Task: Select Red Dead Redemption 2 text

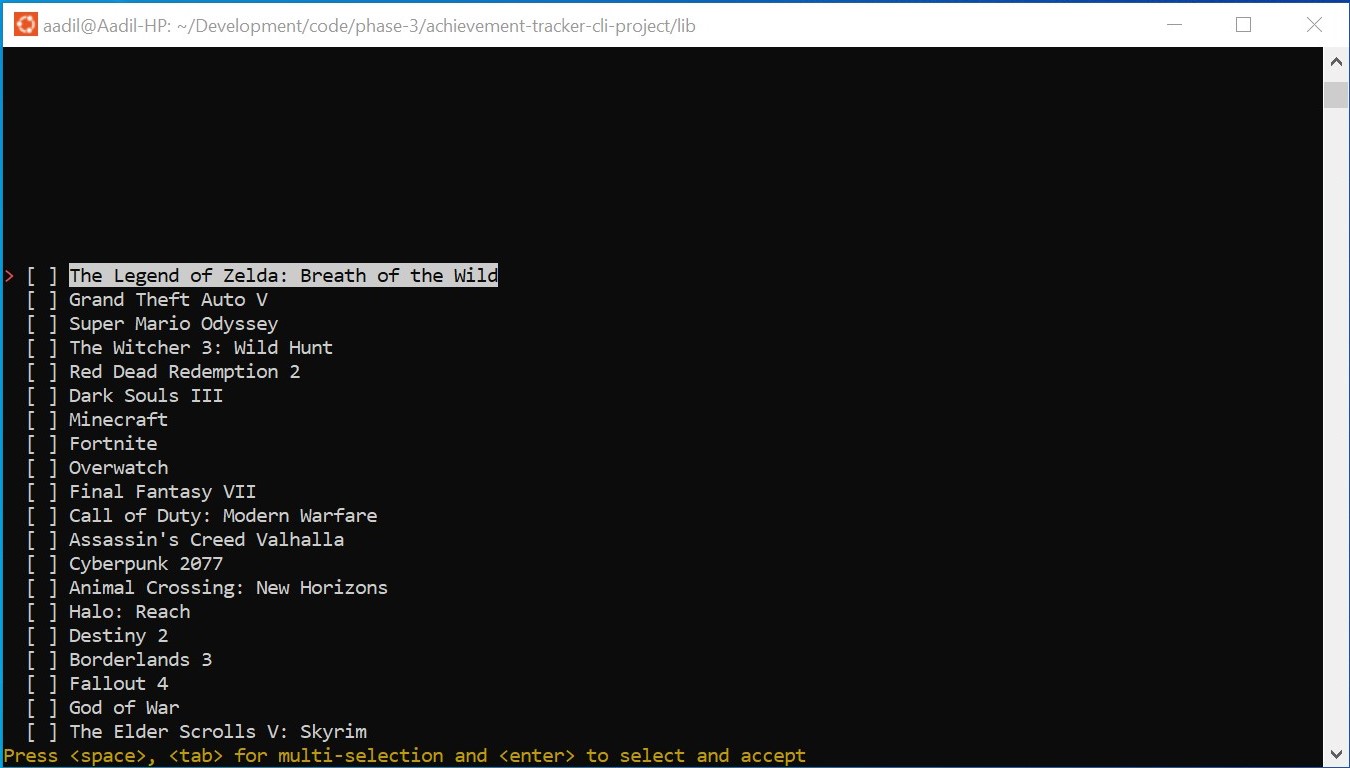Action: click(x=184, y=372)
